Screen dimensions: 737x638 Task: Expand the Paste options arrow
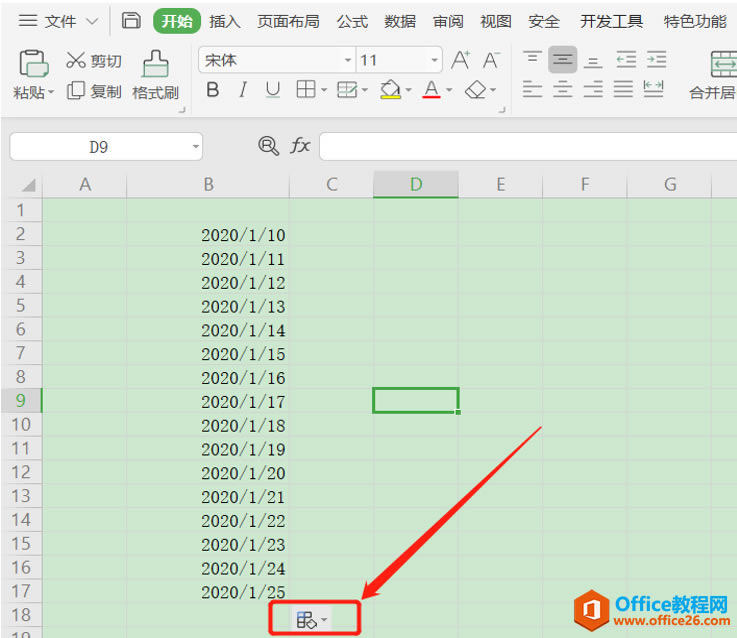[51, 92]
